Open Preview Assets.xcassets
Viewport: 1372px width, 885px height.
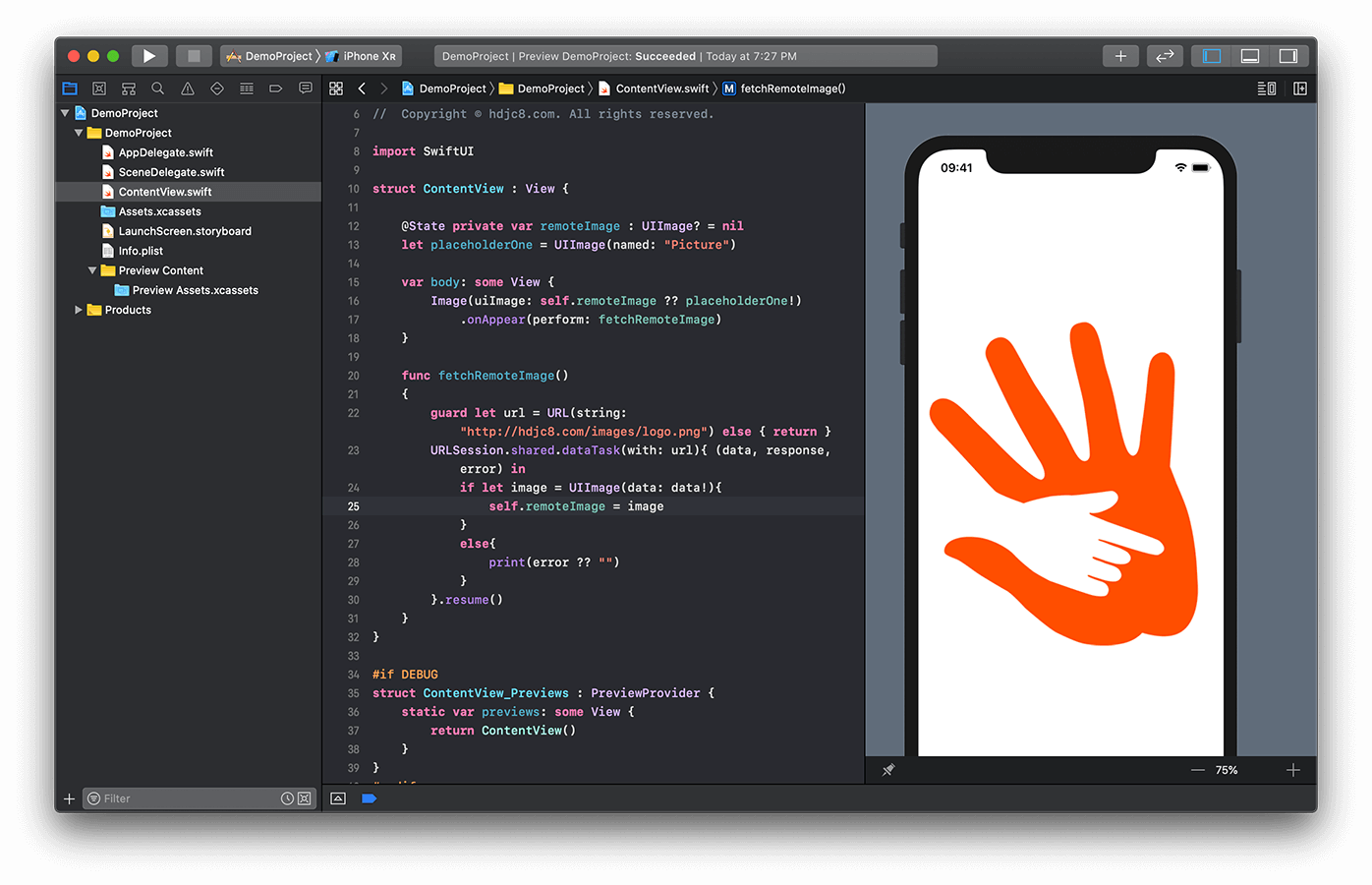tap(195, 290)
